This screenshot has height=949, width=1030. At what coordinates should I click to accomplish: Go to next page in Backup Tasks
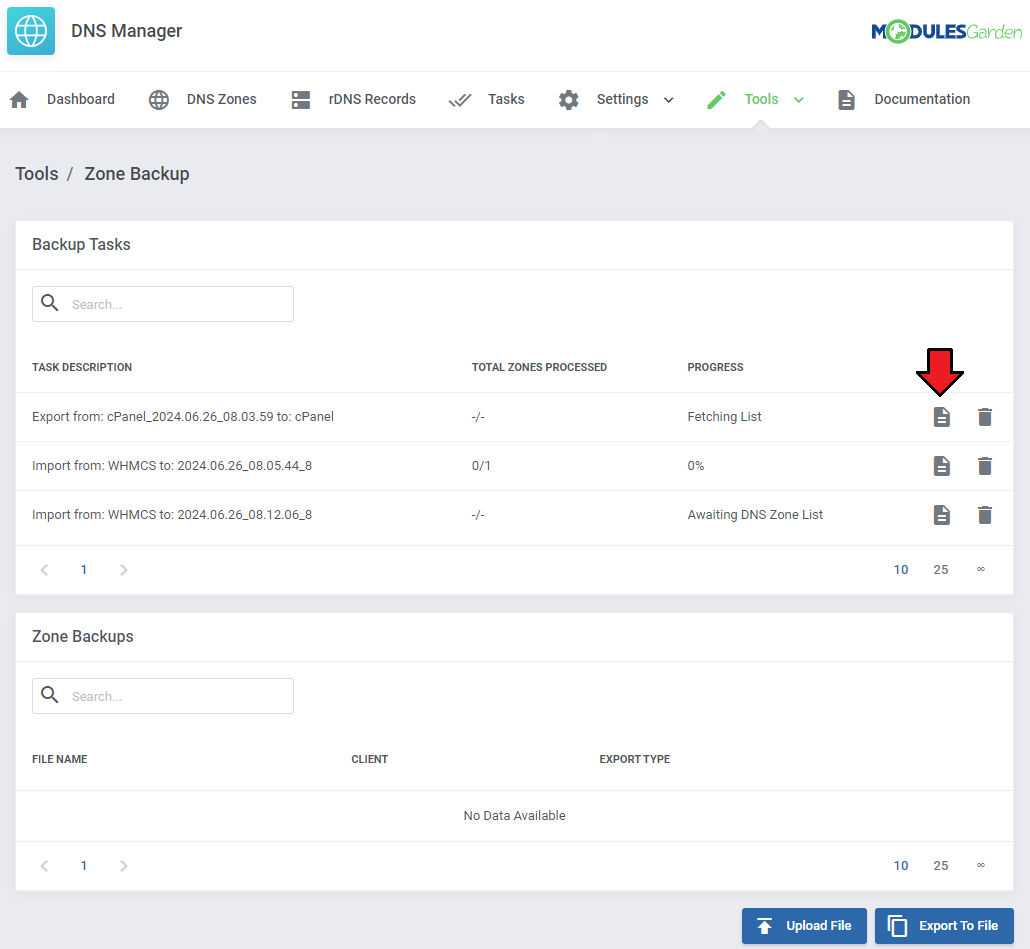click(x=123, y=570)
